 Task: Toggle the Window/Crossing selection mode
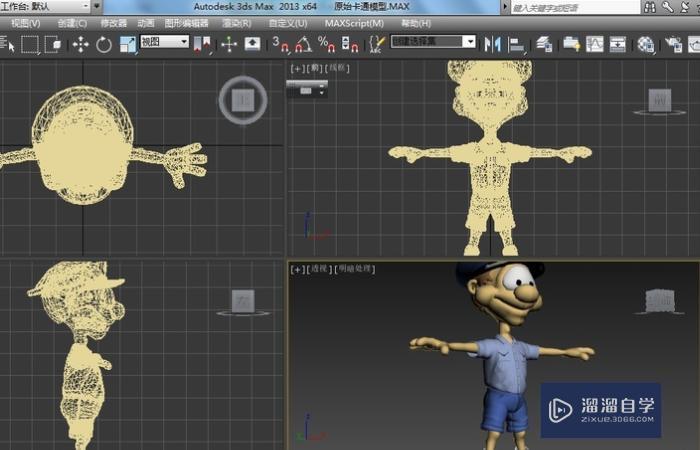click(53, 45)
